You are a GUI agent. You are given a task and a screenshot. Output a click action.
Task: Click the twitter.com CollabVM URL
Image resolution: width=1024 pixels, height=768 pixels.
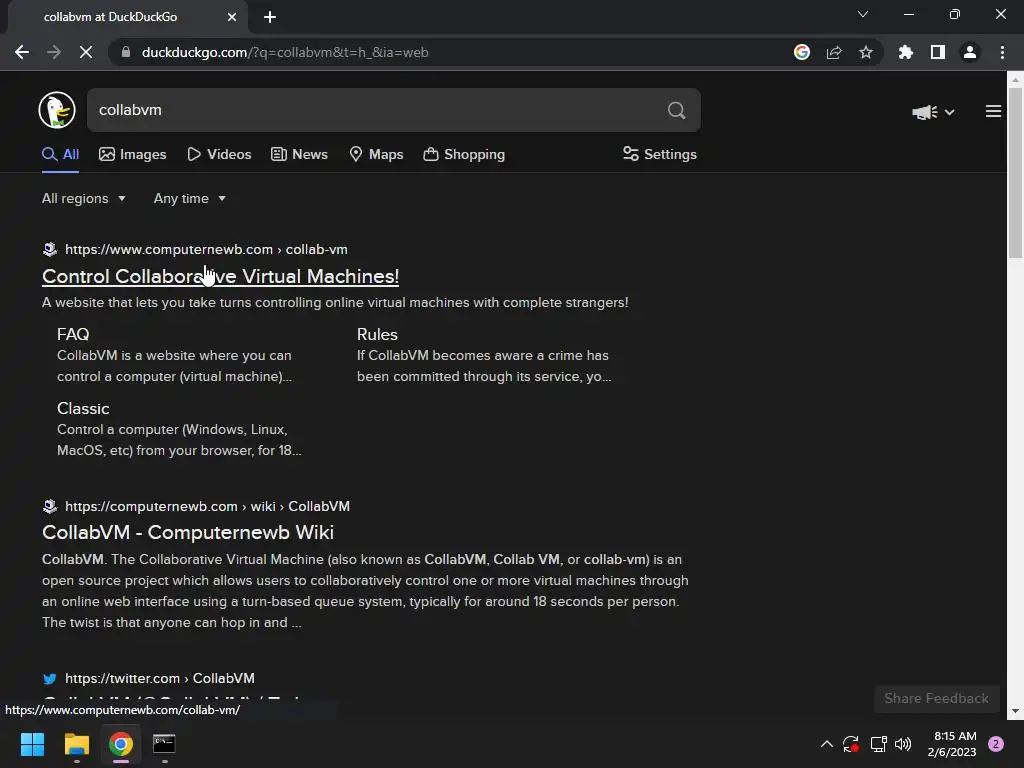point(160,679)
